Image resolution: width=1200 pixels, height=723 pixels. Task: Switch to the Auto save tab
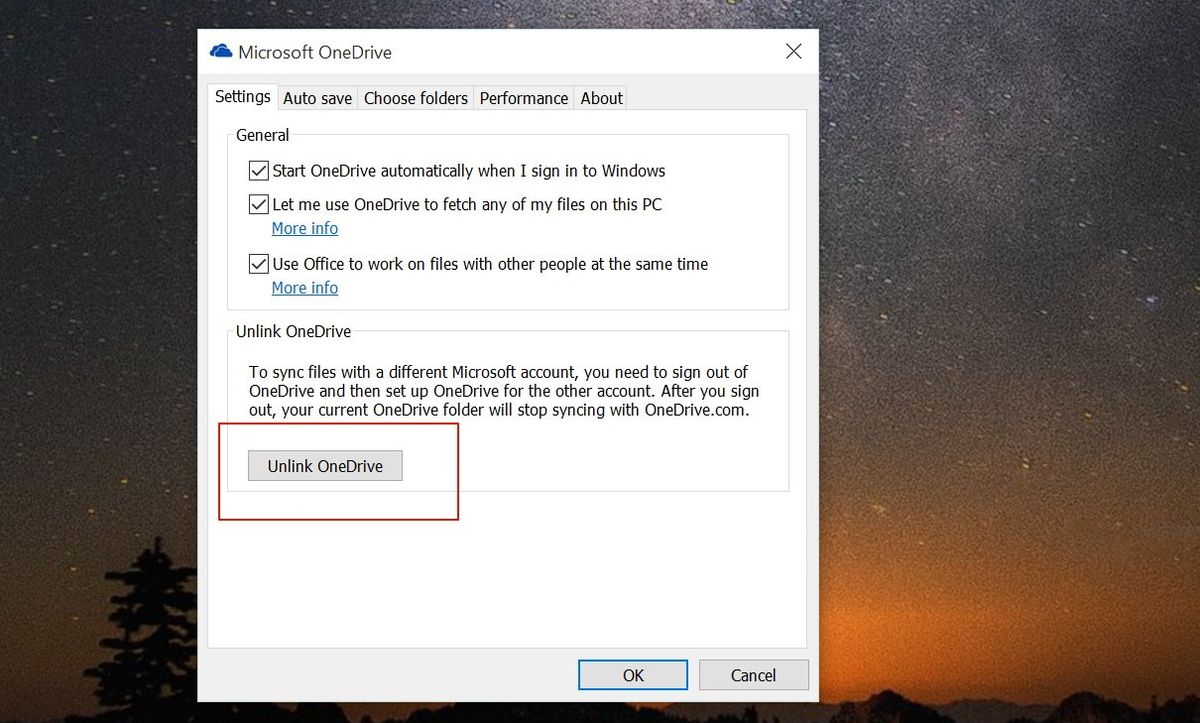(316, 97)
